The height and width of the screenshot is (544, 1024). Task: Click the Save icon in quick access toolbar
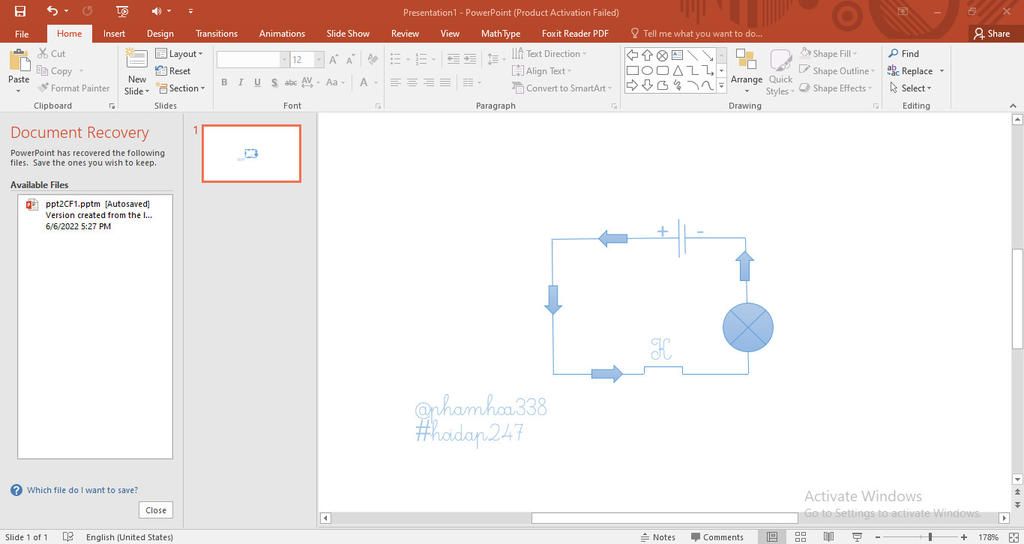tap(20, 11)
